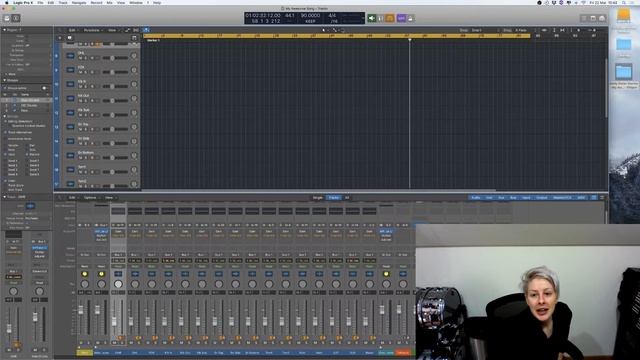The image size is (640, 360).
Task: Toggle the orange Solo mode button
Action: click(x=390, y=18)
